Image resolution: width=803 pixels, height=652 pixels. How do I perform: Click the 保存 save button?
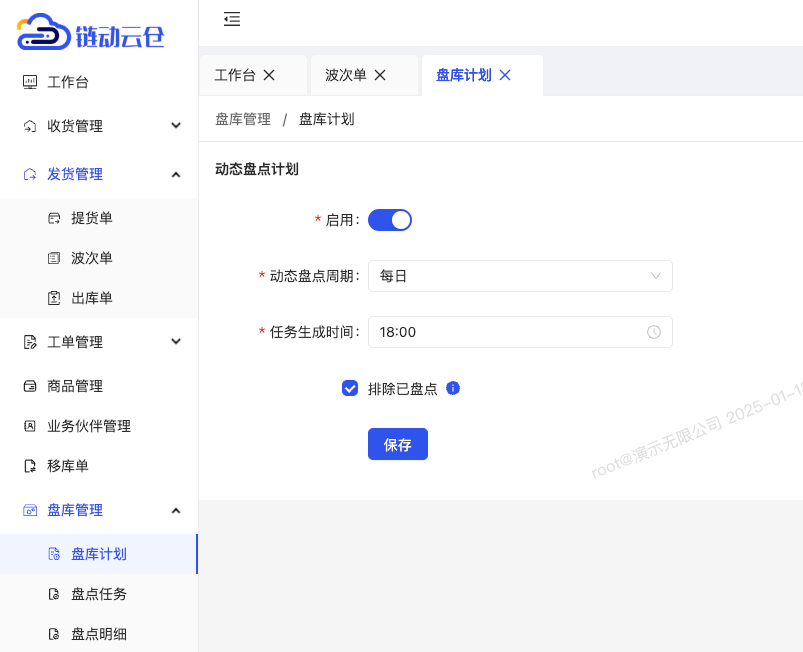(x=397, y=444)
